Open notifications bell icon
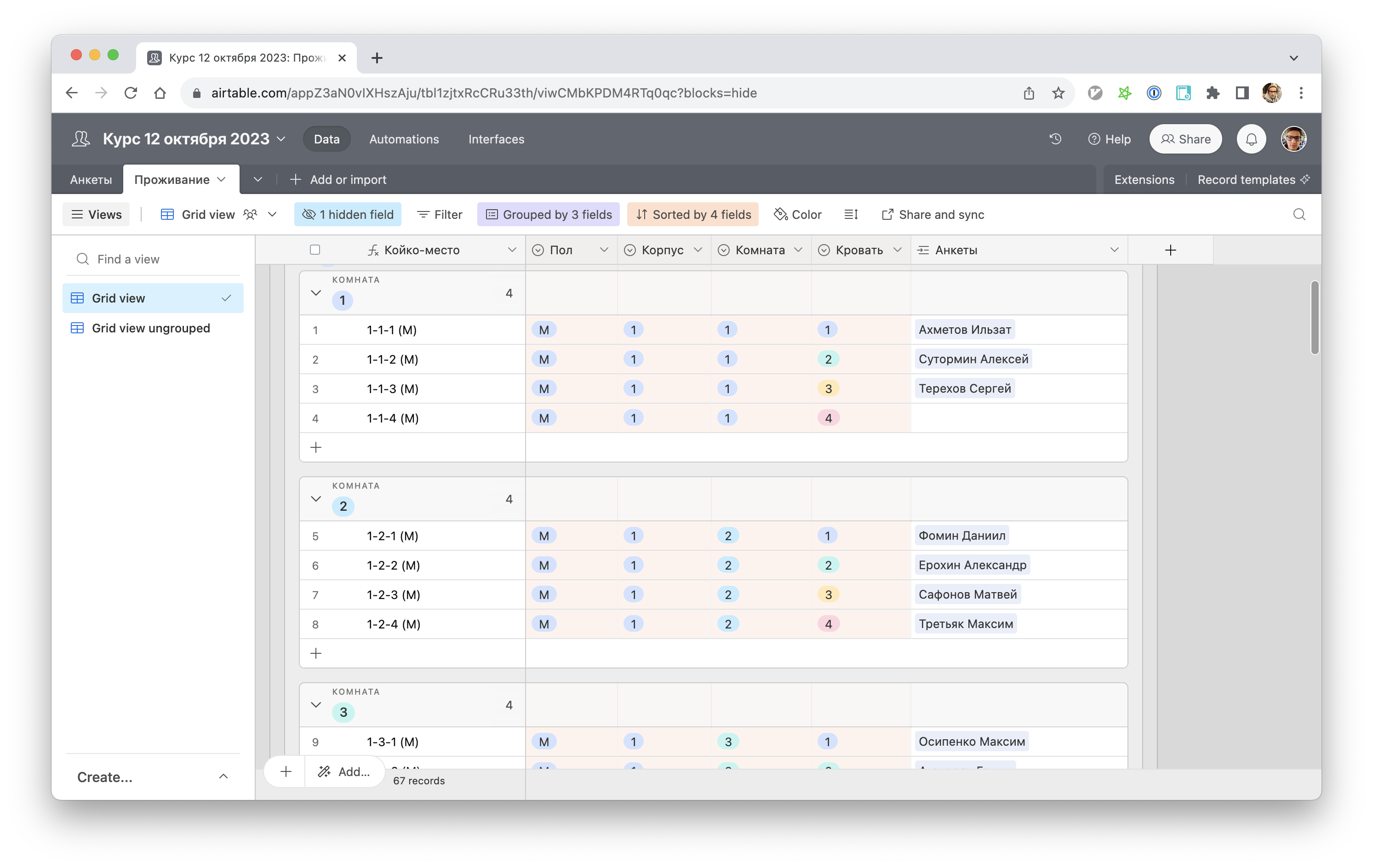Image resolution: width=1373 pixels, height=868 pixels. [x=1251, y=139]
